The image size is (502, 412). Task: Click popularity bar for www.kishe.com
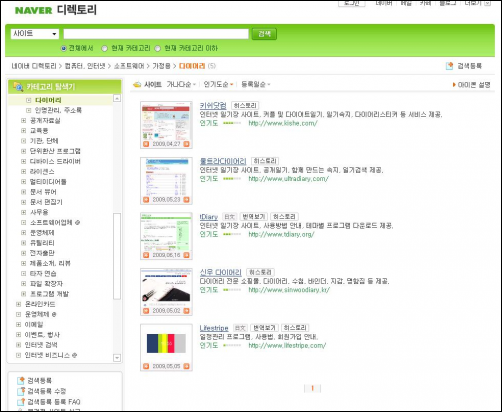coord(232,123)
